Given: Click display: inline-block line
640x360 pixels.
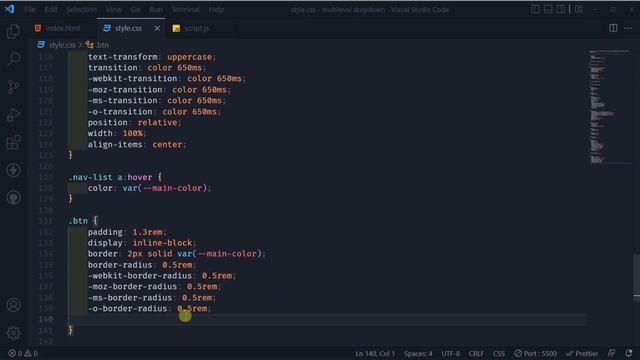Looking at the screenshot, I should point(142,243).
